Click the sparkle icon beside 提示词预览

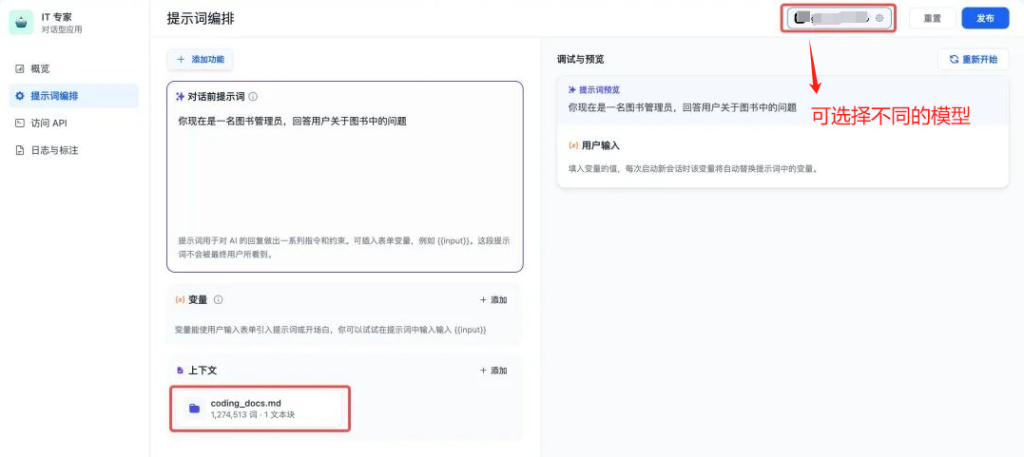pyautogui.click(x=572, y=90)
